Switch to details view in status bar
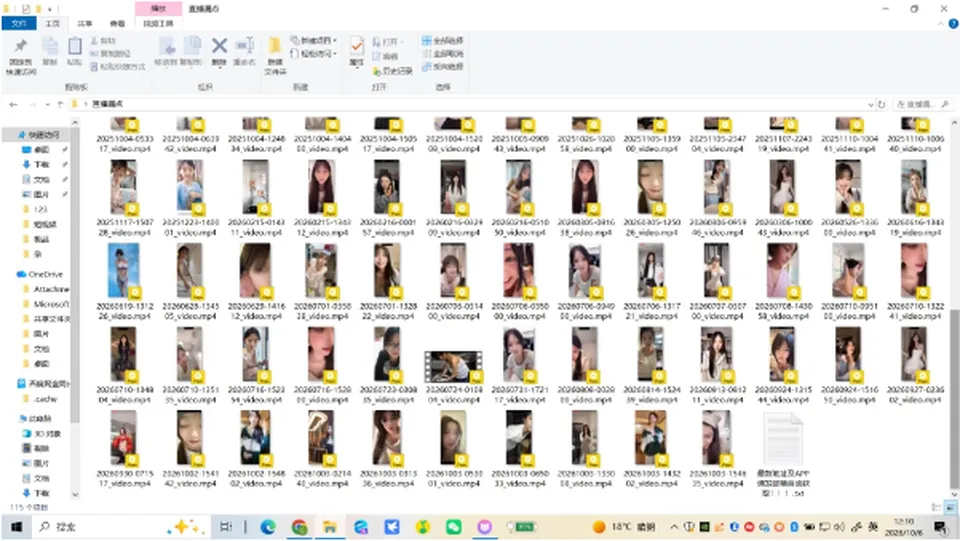Screen dimensions: 960x541 tap(937, 507)
